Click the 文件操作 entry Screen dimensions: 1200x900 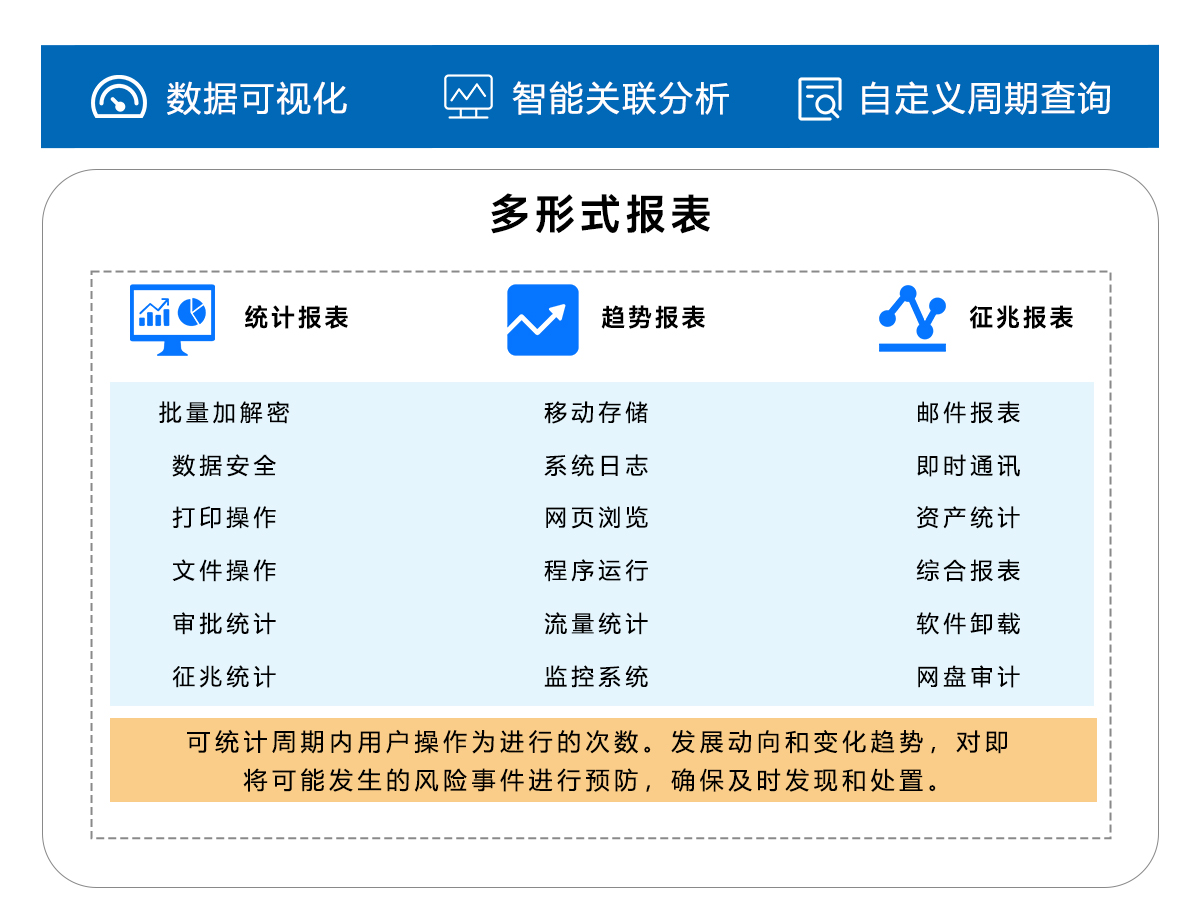[x=224, y=571]
